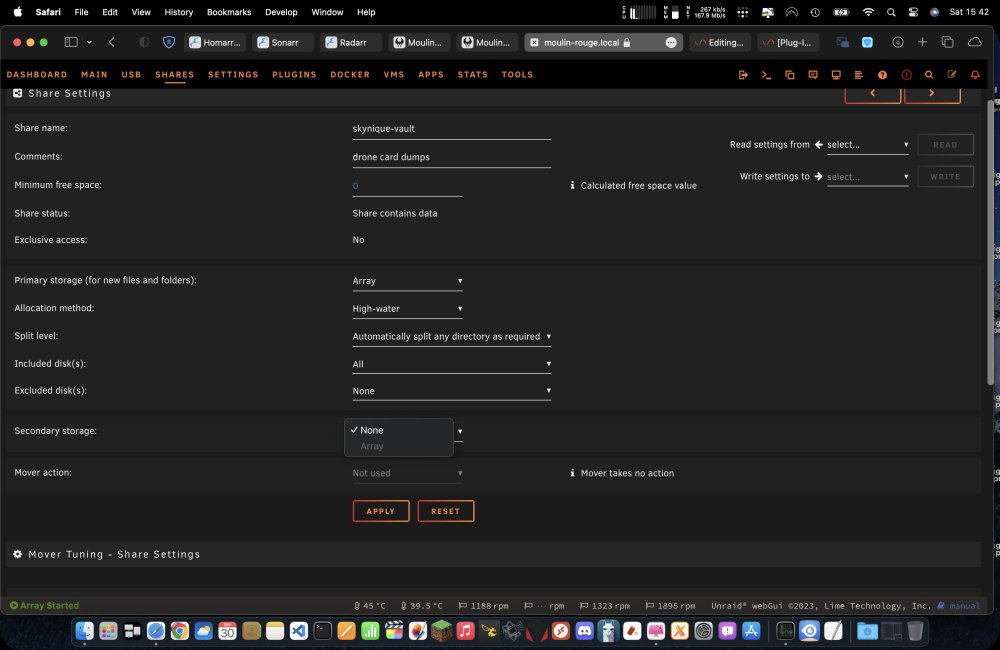Open Minecraft from the Dock
The width and height of the screenshot is (1000, 650).
(441, 631)
